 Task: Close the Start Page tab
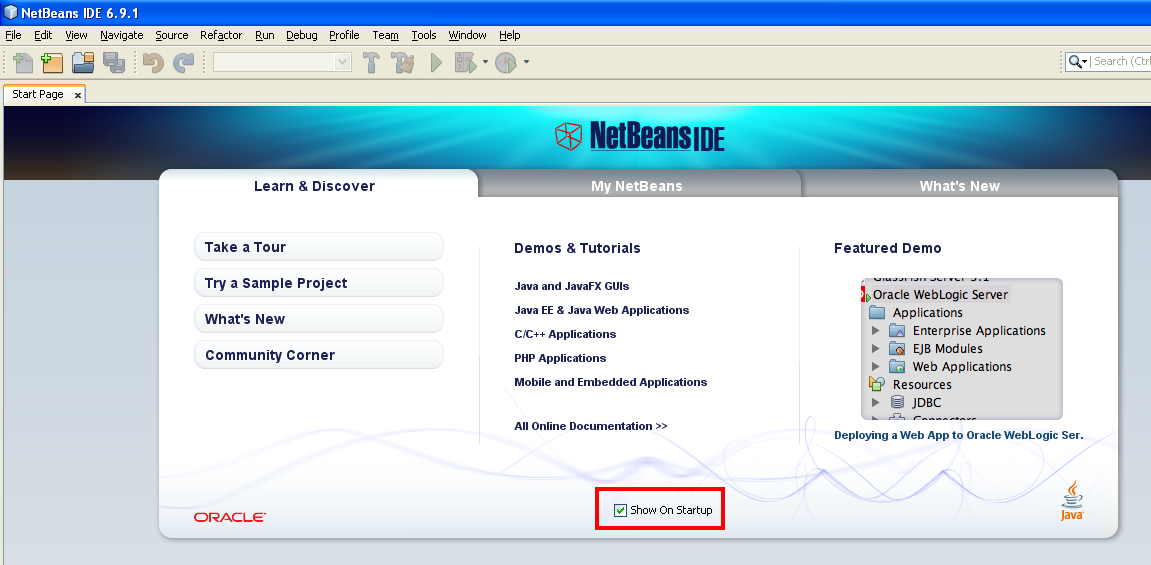click(78, 95)
